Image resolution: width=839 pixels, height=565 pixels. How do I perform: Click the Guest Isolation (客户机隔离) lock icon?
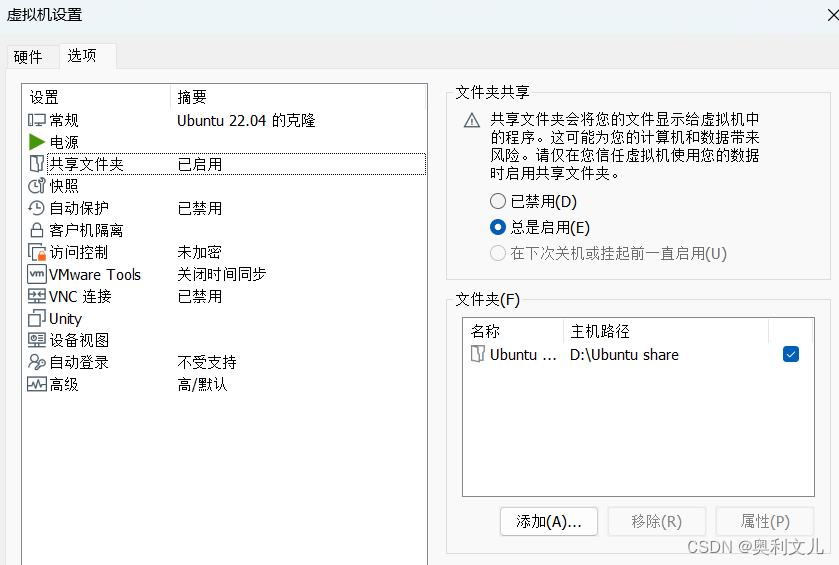point(36,230)
